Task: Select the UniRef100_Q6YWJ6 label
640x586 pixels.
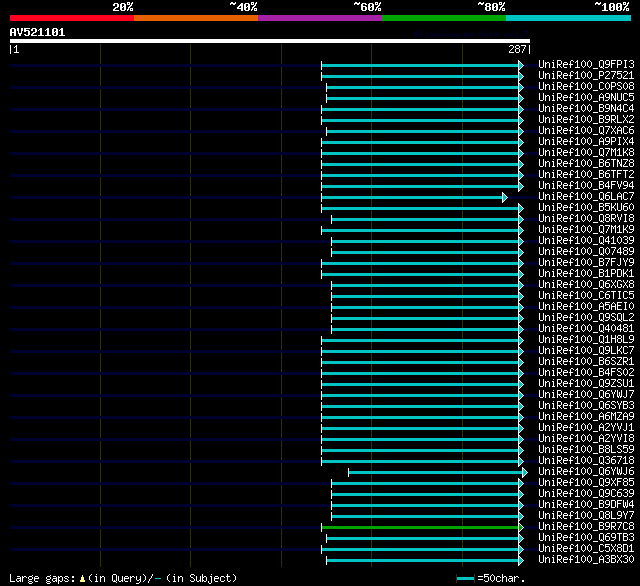Action: (x=586, y=472)
